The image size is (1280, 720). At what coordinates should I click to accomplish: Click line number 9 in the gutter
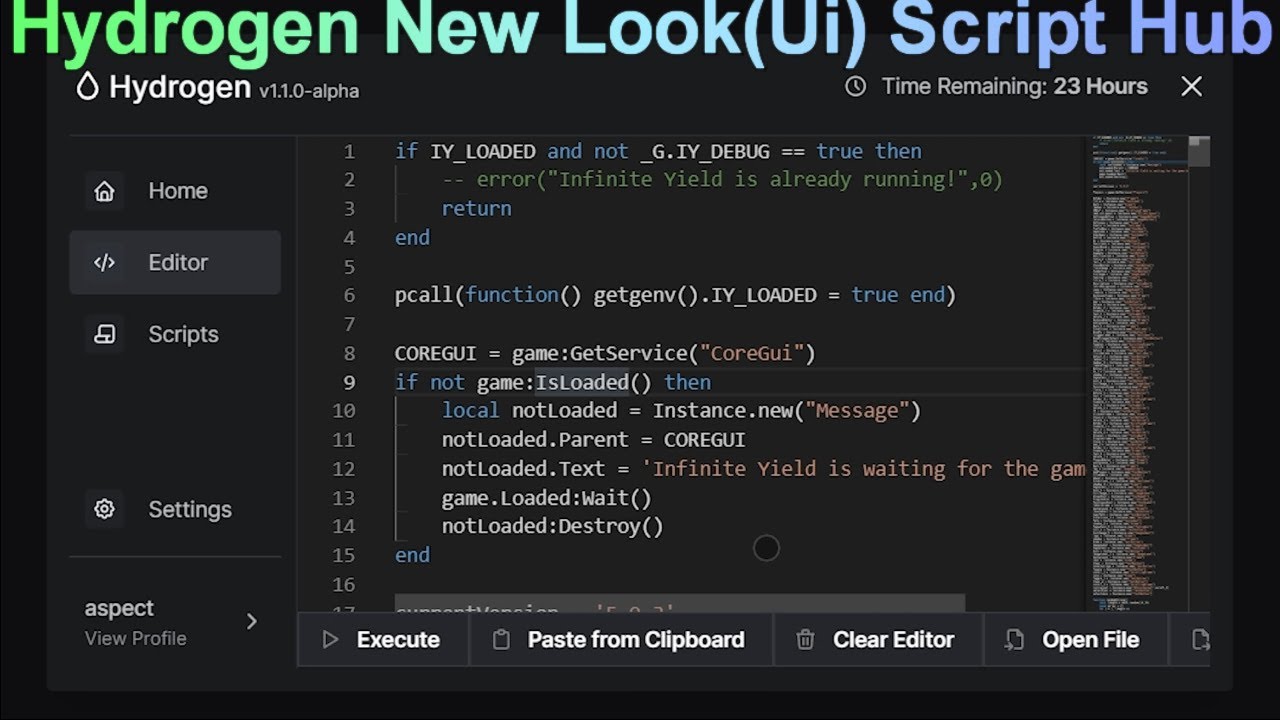349,382
